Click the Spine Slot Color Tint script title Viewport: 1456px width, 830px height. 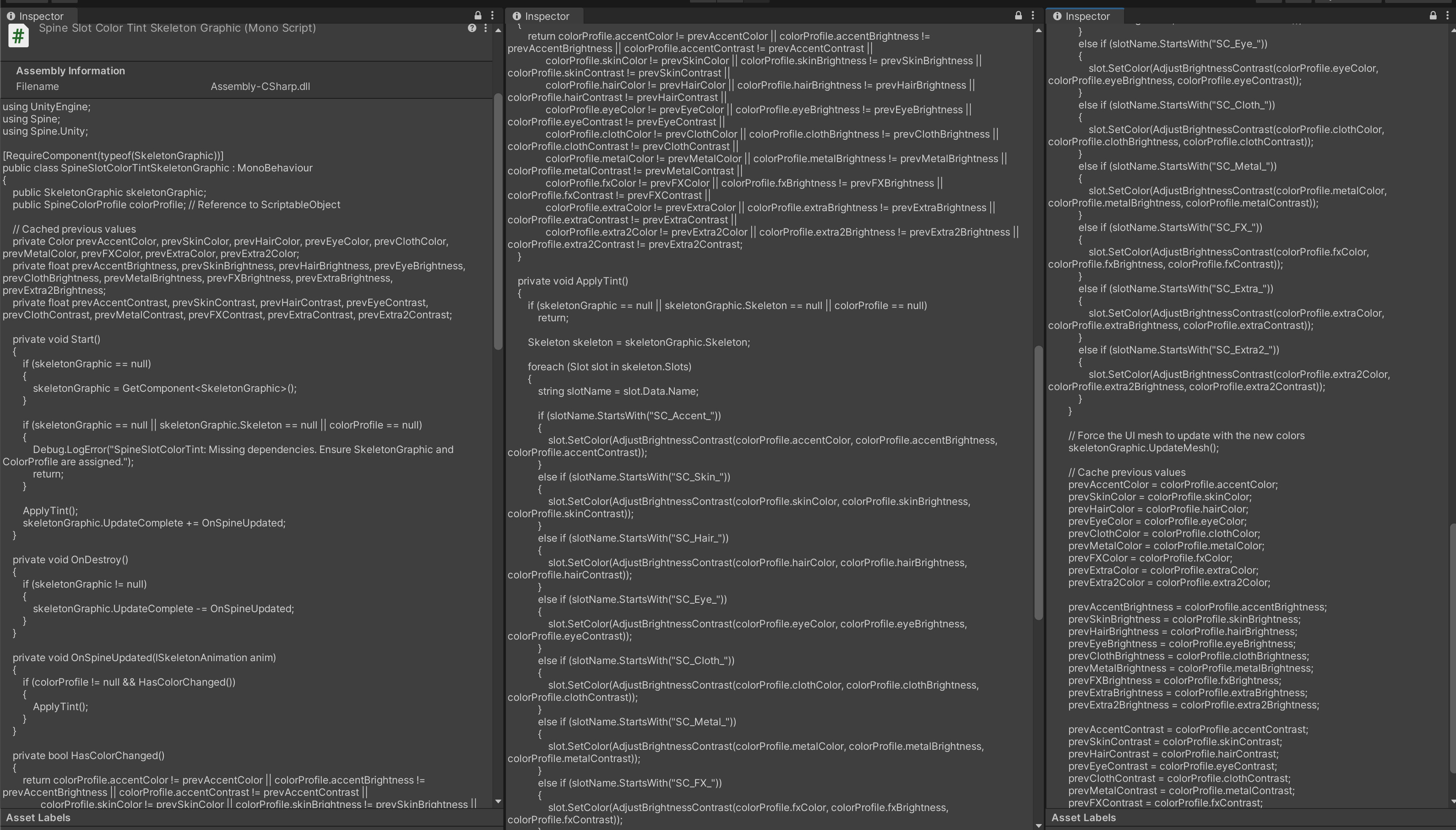(x=177, y=28)
